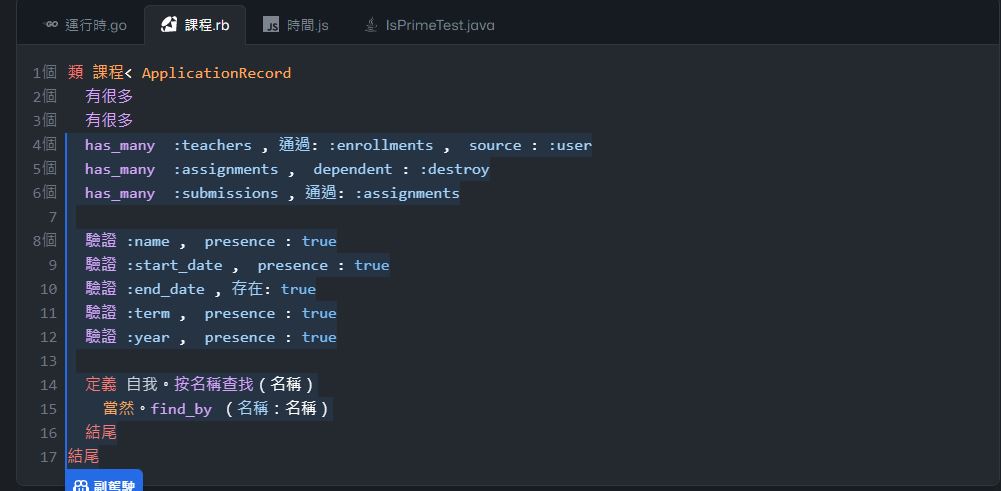1001x491 pixels.
Task: Click :start_date in the validation line
Action: [174, 266]
